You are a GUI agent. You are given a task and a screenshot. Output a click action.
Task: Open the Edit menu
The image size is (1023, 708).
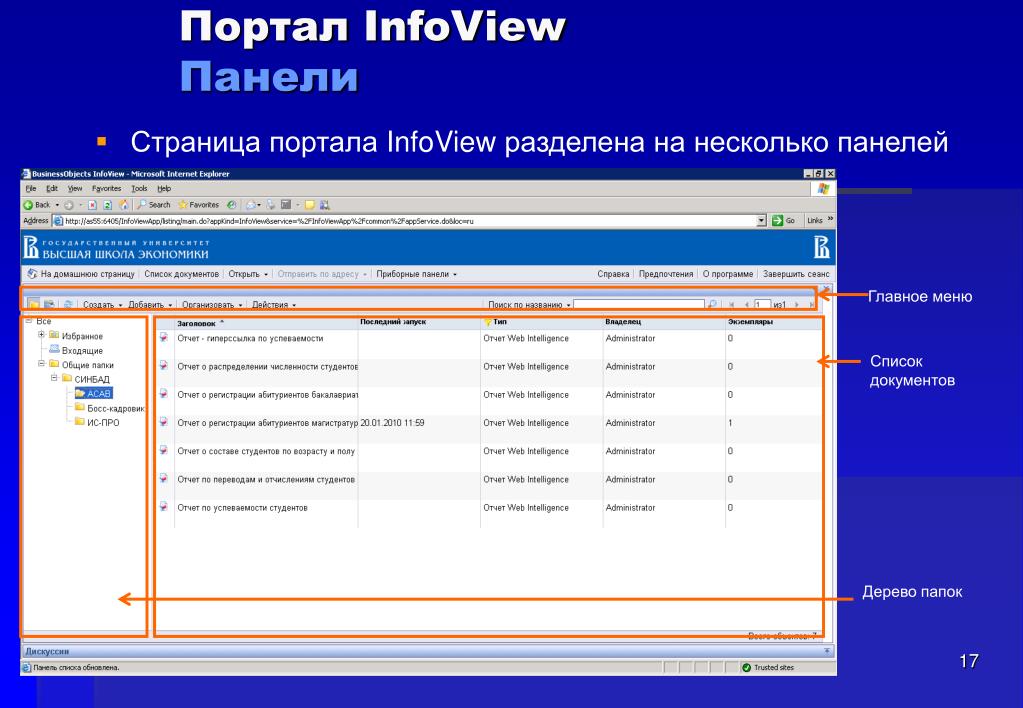[x=52, y=189]
